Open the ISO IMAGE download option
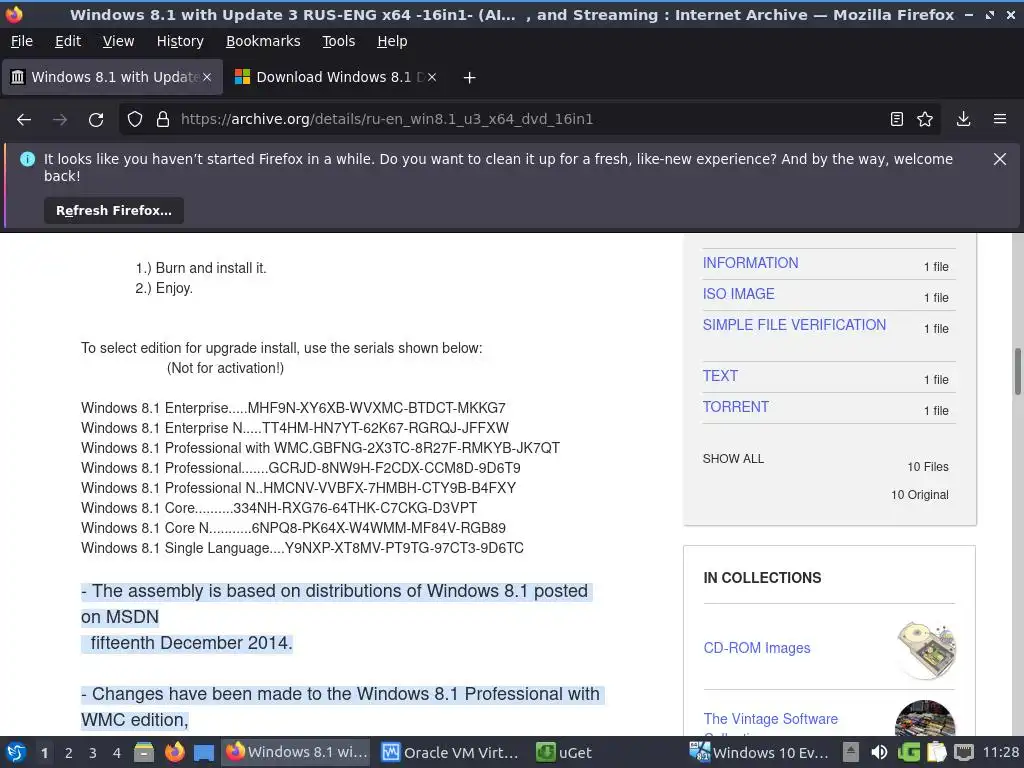Viewport: 1024px width, 768px height. 739,294
